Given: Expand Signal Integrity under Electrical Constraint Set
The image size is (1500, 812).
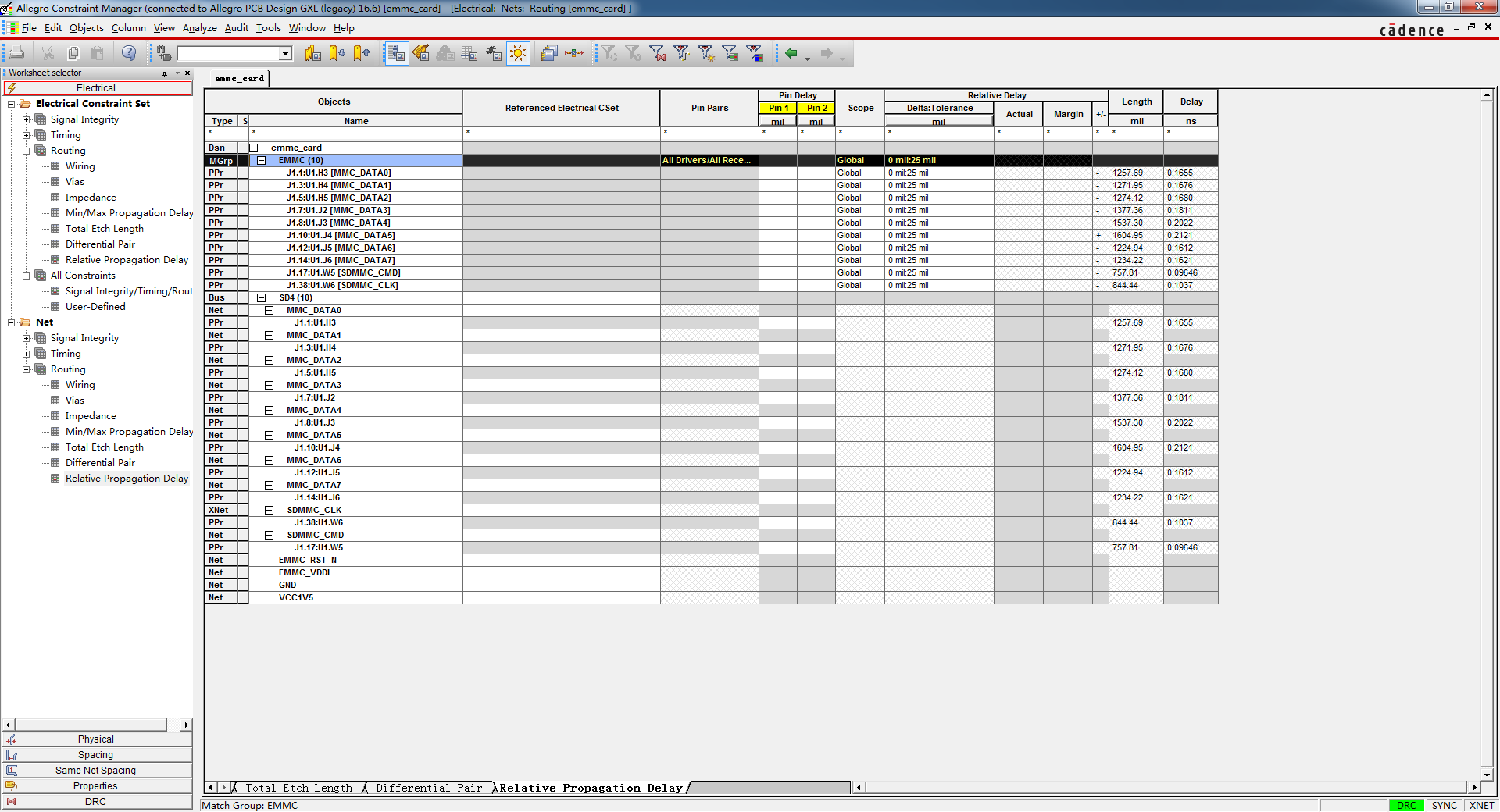Looking at the screenshot, I should point(26,119).
